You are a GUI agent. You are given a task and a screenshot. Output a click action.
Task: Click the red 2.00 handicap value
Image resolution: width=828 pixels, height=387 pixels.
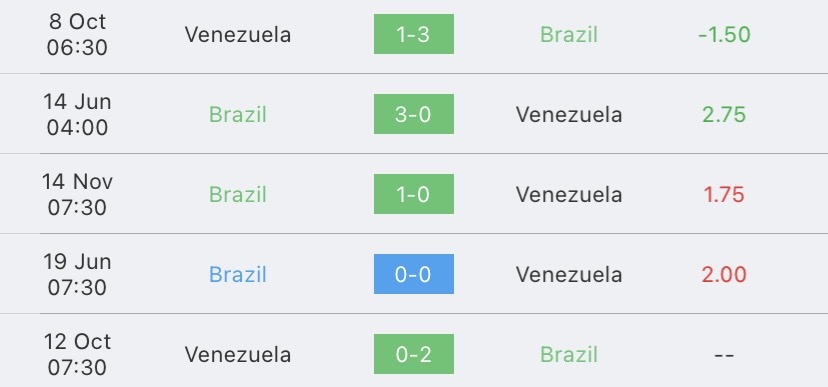pos(724,275)
